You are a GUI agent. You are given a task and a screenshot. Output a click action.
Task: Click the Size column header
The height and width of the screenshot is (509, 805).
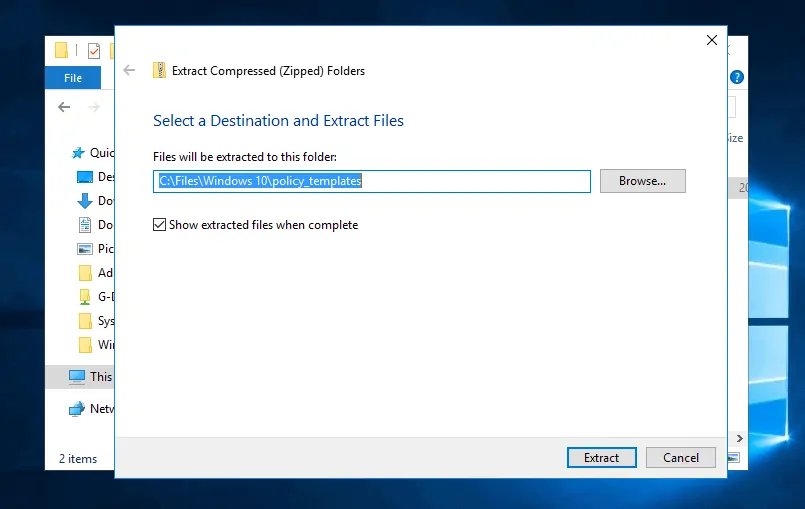point(735,138)
